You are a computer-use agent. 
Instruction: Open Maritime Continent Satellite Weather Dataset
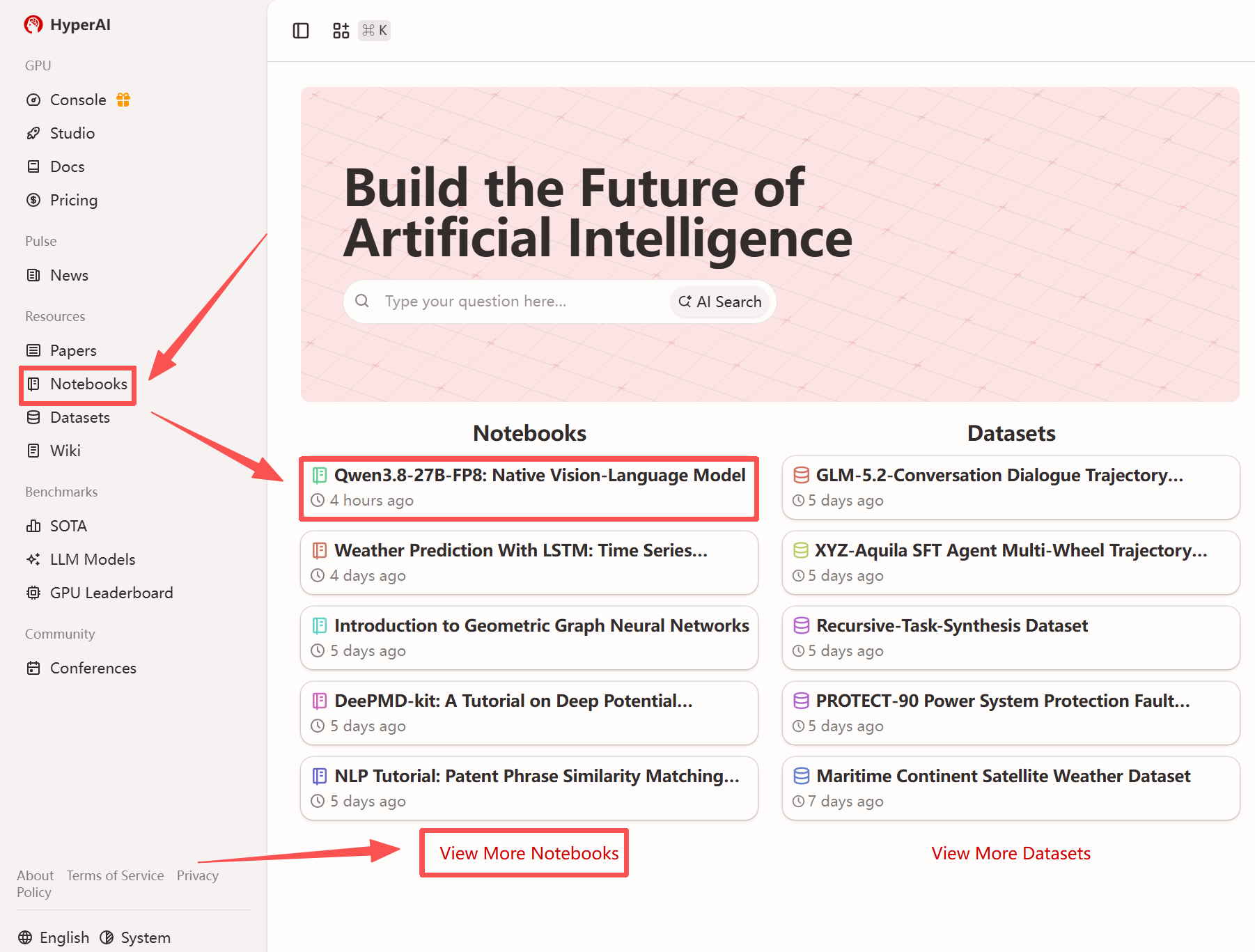(x=1011, y=788)
